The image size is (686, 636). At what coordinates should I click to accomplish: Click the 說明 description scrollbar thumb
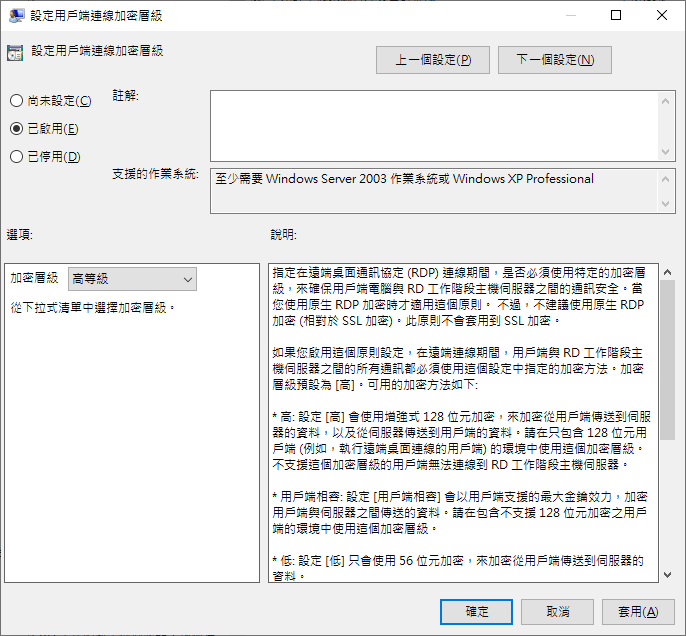click(x=667, y=360)
